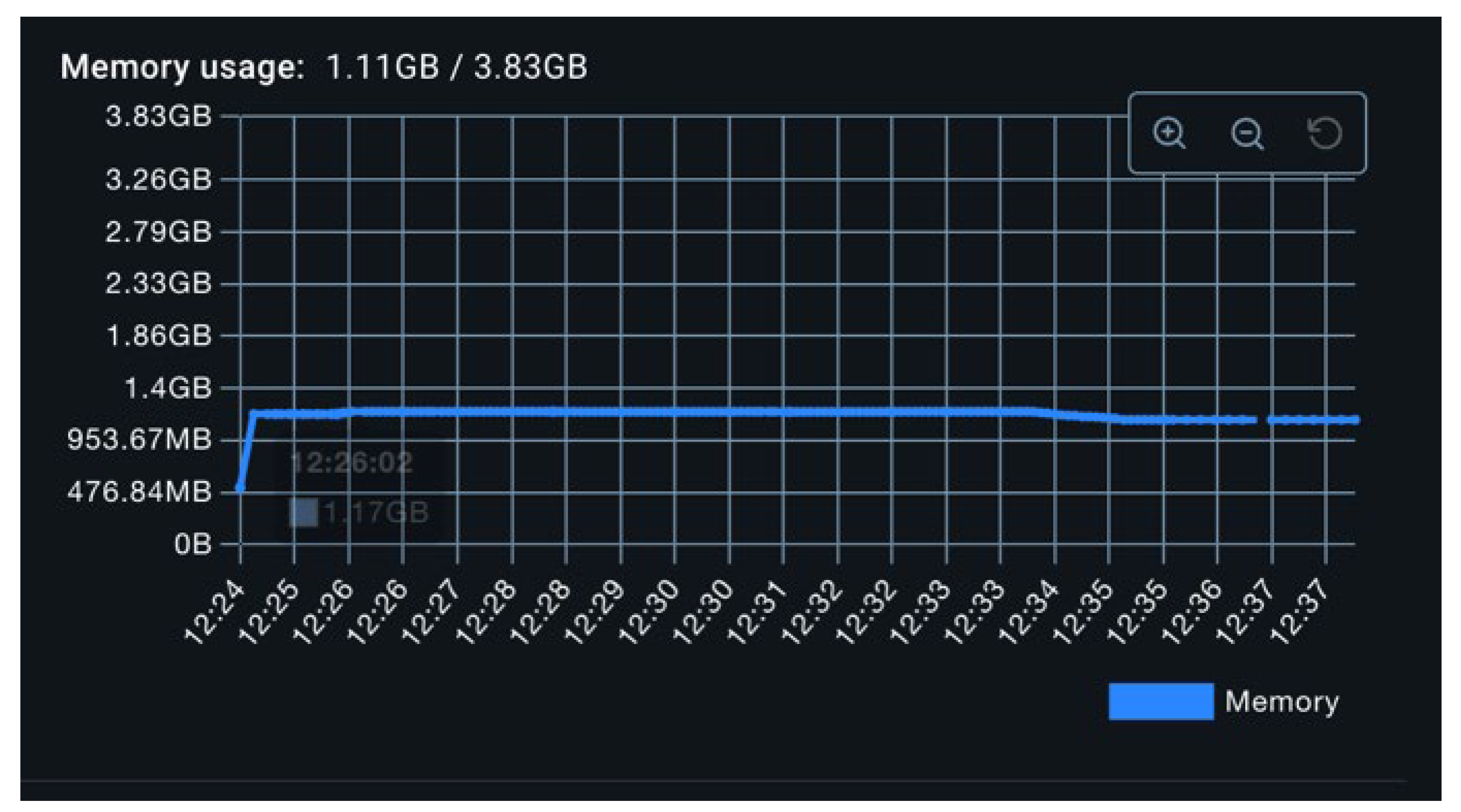
Task: Click the zoom out magnifier icon
Action: tap(1247, 134)
